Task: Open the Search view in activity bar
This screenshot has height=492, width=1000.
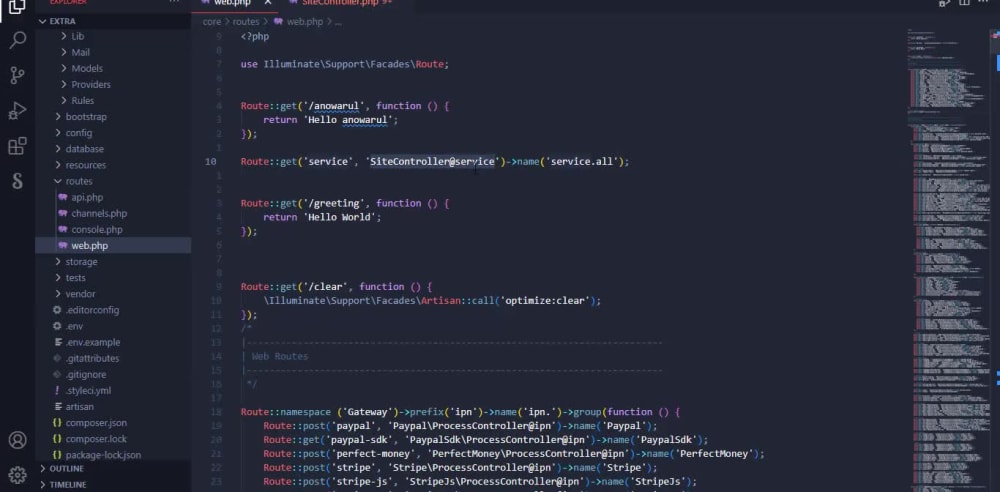Action: 17,40
